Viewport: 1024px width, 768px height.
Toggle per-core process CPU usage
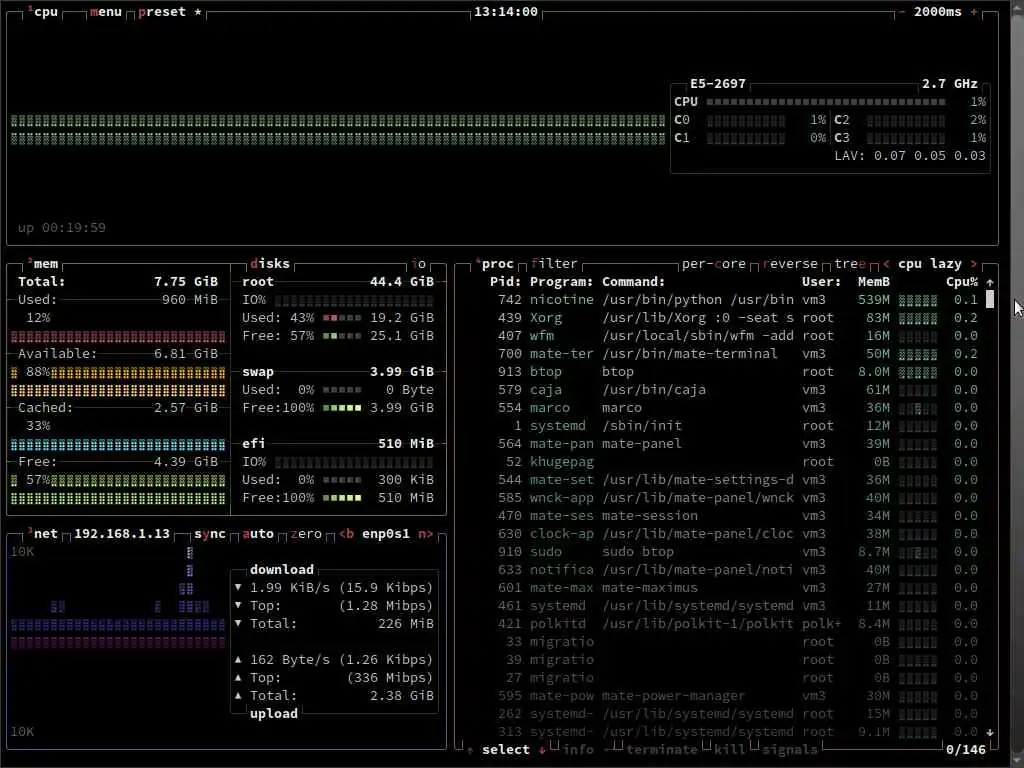coord(714,264)
